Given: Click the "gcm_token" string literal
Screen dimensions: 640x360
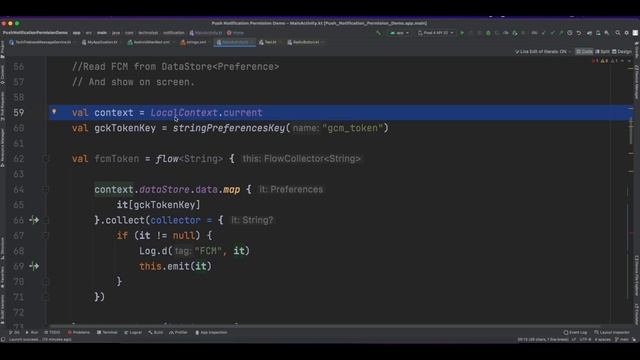Looking at the screenshot, I should coord(353,128).
